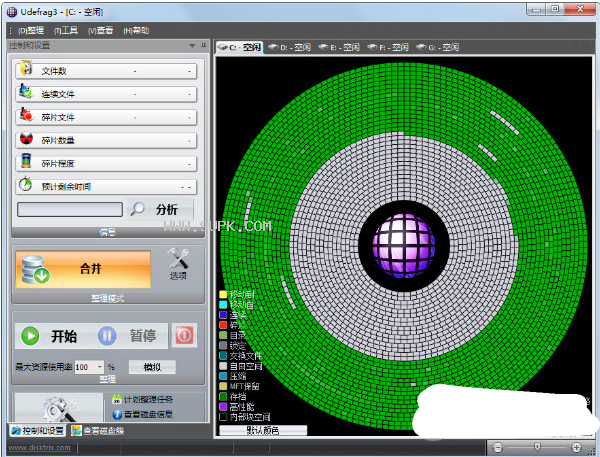Click the 暂停 pause button text
The width and height of the screenshot is (600, 457).
point(143,336)
